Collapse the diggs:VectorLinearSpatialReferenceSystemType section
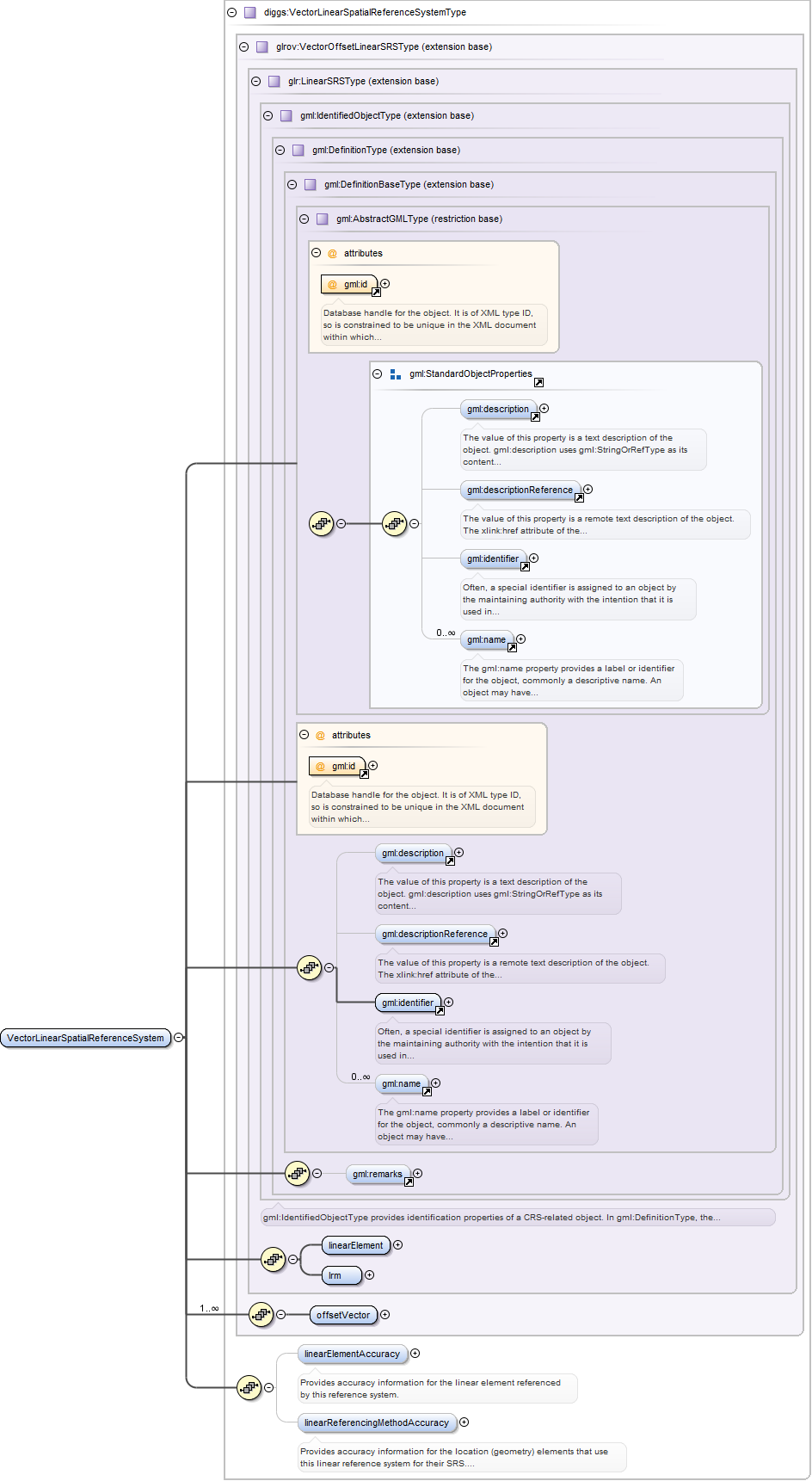The height and width of the screenshot is (1481, 812). point(231,13)
